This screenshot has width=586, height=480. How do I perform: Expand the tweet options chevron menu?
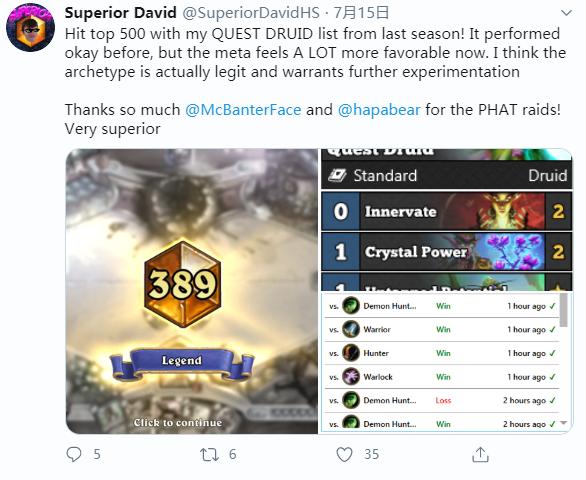[567, 13]
